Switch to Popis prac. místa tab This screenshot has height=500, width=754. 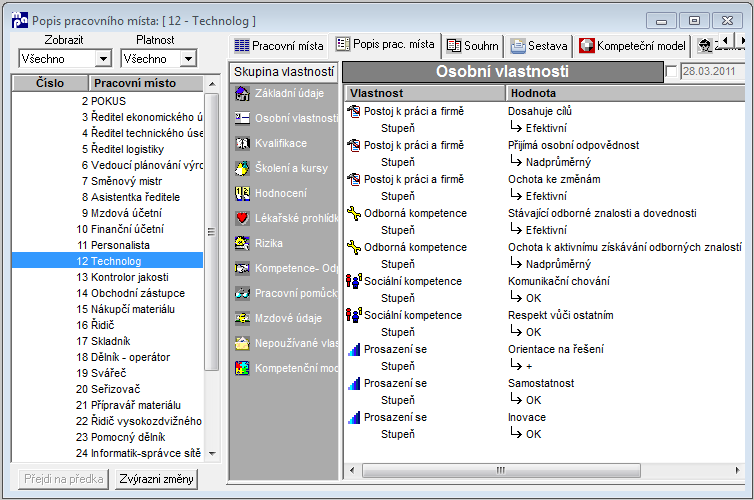pyautogui.click(x=385, y=44)
